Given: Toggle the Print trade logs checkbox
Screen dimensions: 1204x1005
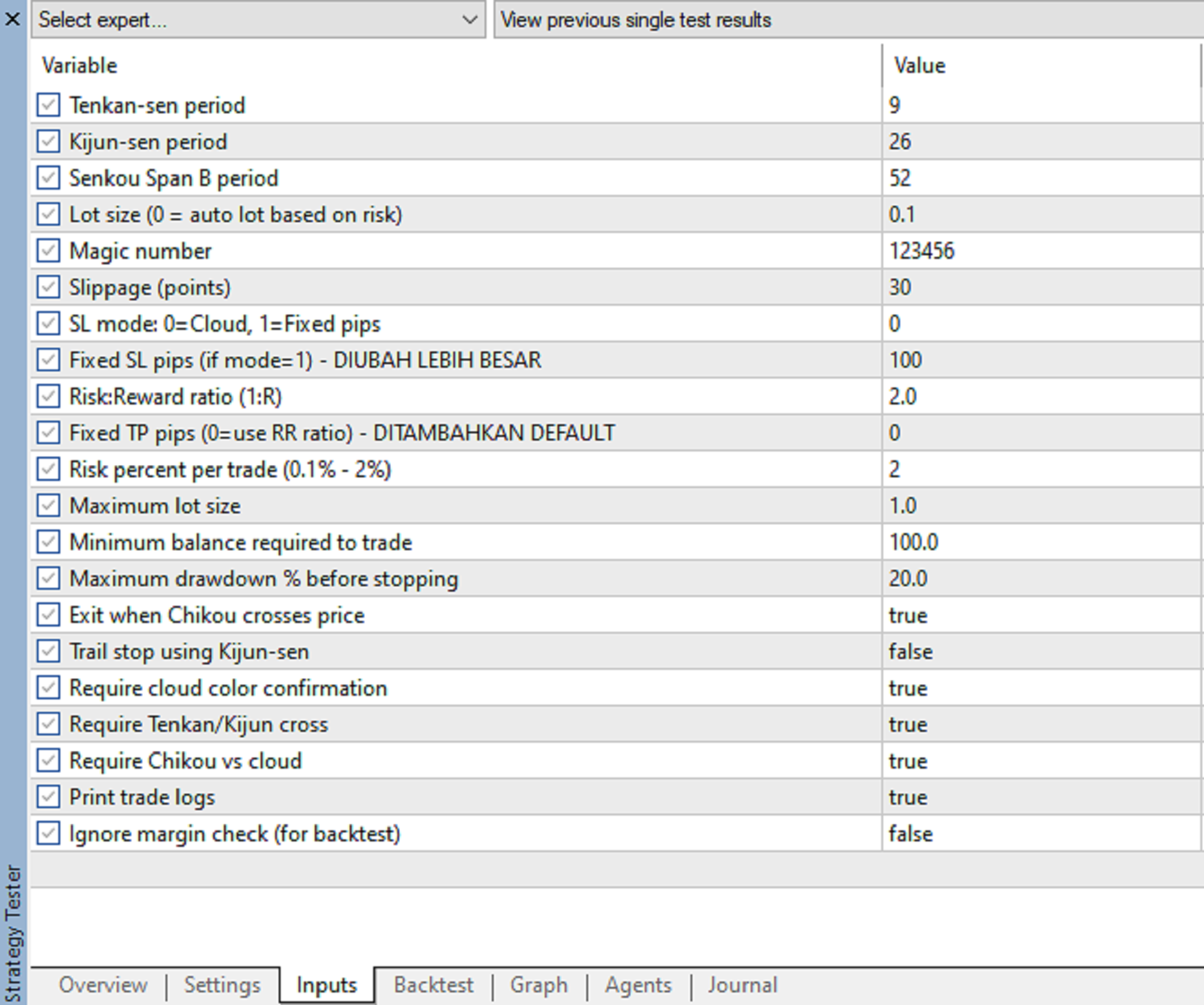Looking at the screenshot, I should tap(48, 797).
